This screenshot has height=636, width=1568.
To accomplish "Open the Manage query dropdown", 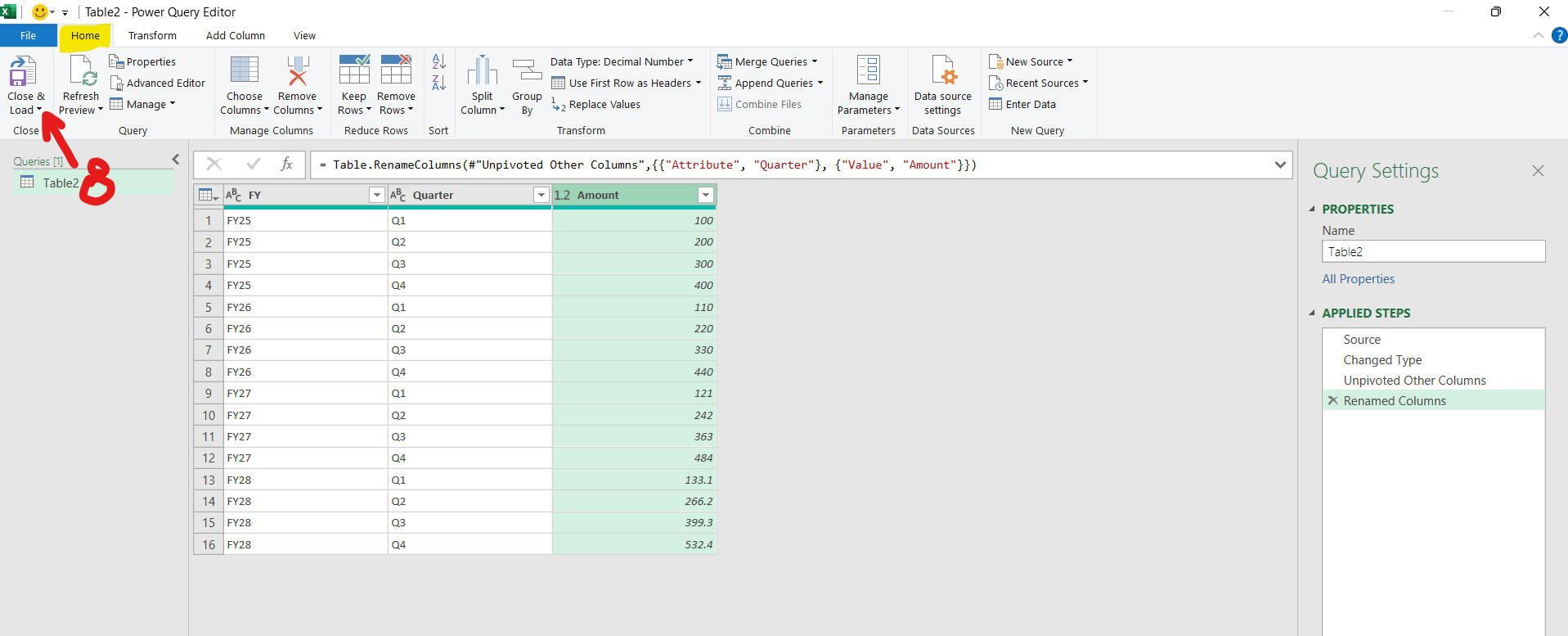I will (143, 104).
